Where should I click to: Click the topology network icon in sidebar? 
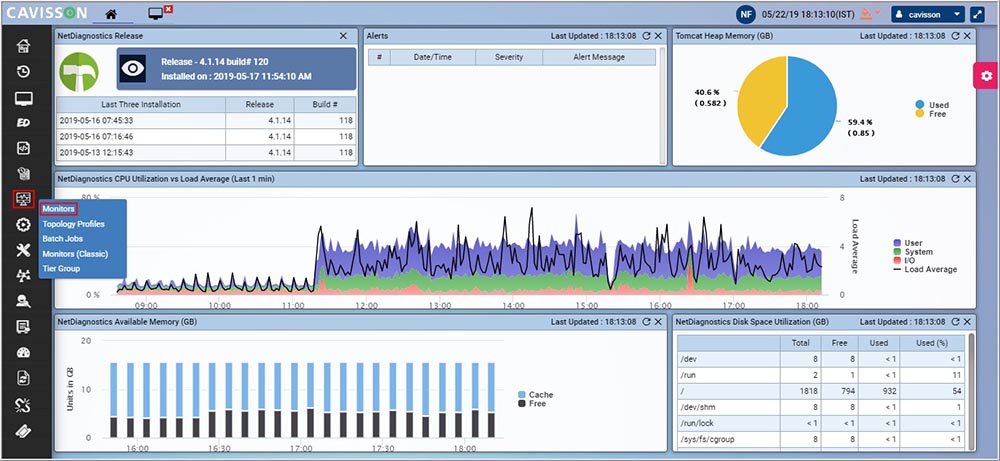[x=24, y=276]
